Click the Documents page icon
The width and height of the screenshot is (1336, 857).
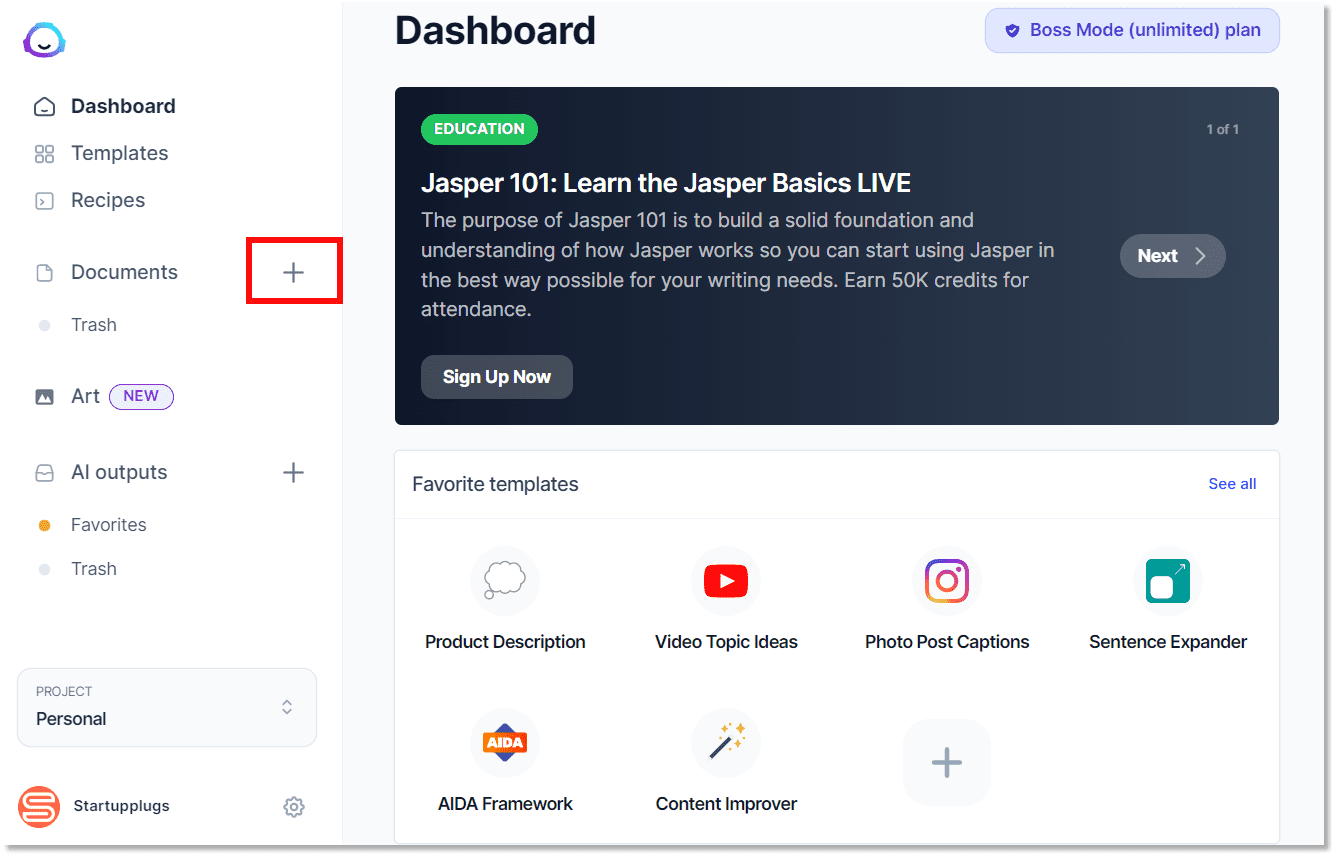(44, 273)
